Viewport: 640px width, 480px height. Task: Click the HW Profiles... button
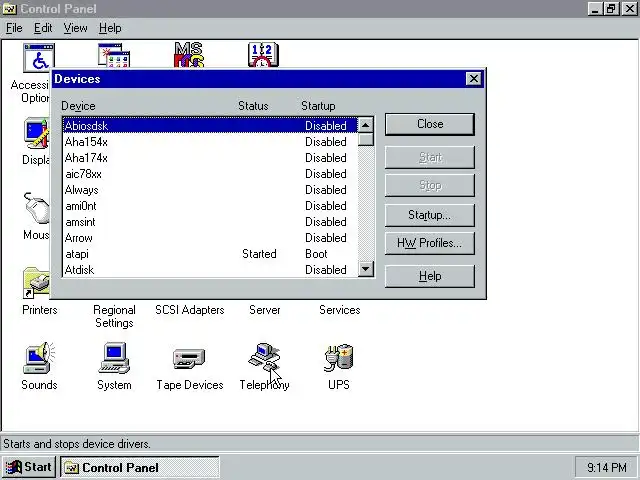coord(430,243)
